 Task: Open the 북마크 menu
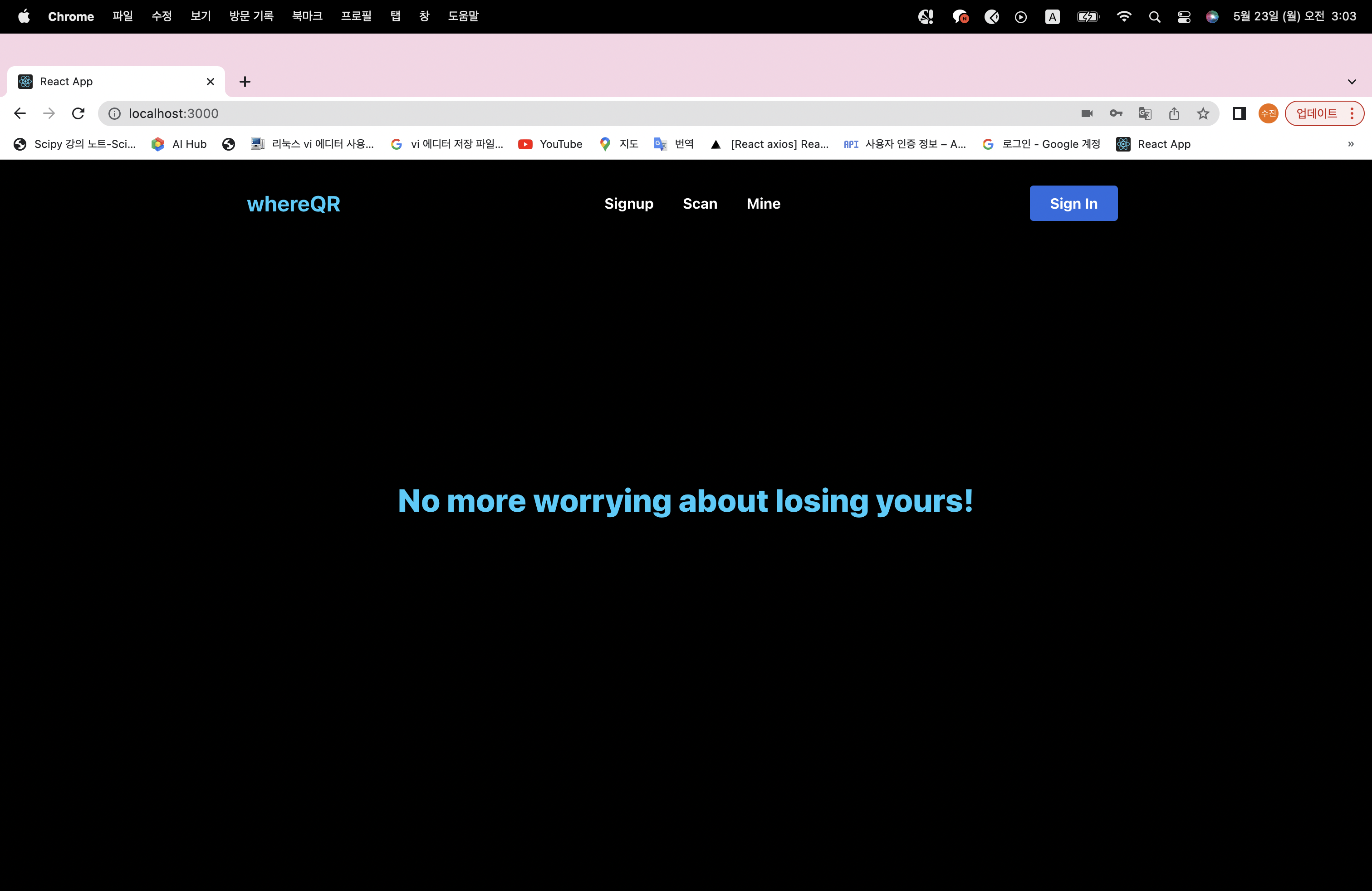click(307, 17)
